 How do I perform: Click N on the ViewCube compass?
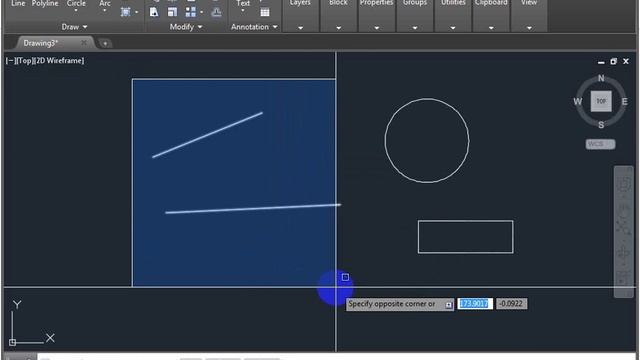(x=601, y=78)
